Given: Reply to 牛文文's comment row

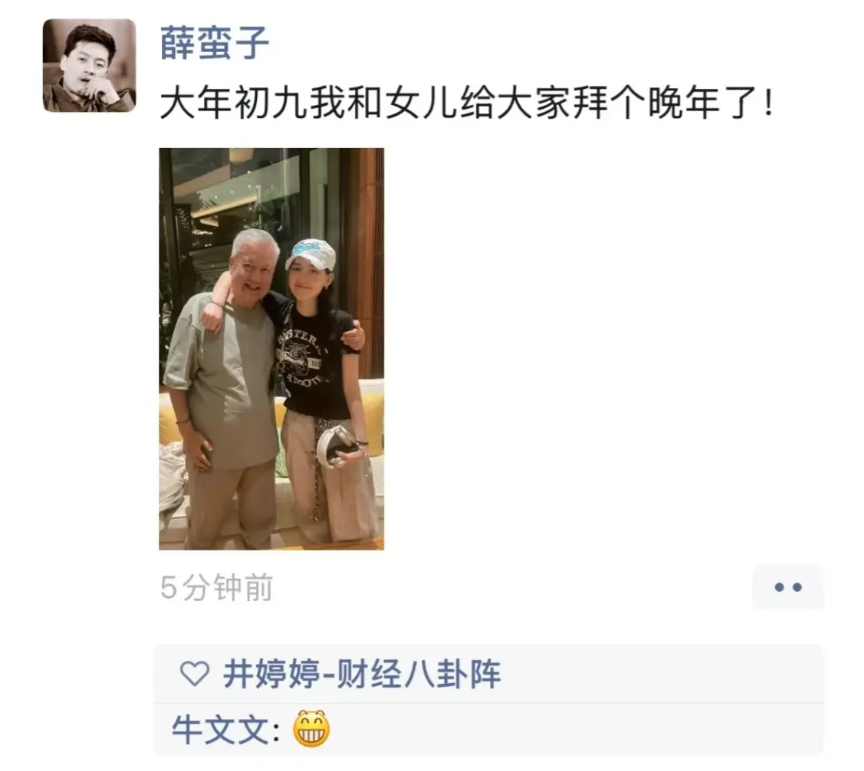Looking at the screenshot, I should tap(489, 729).
